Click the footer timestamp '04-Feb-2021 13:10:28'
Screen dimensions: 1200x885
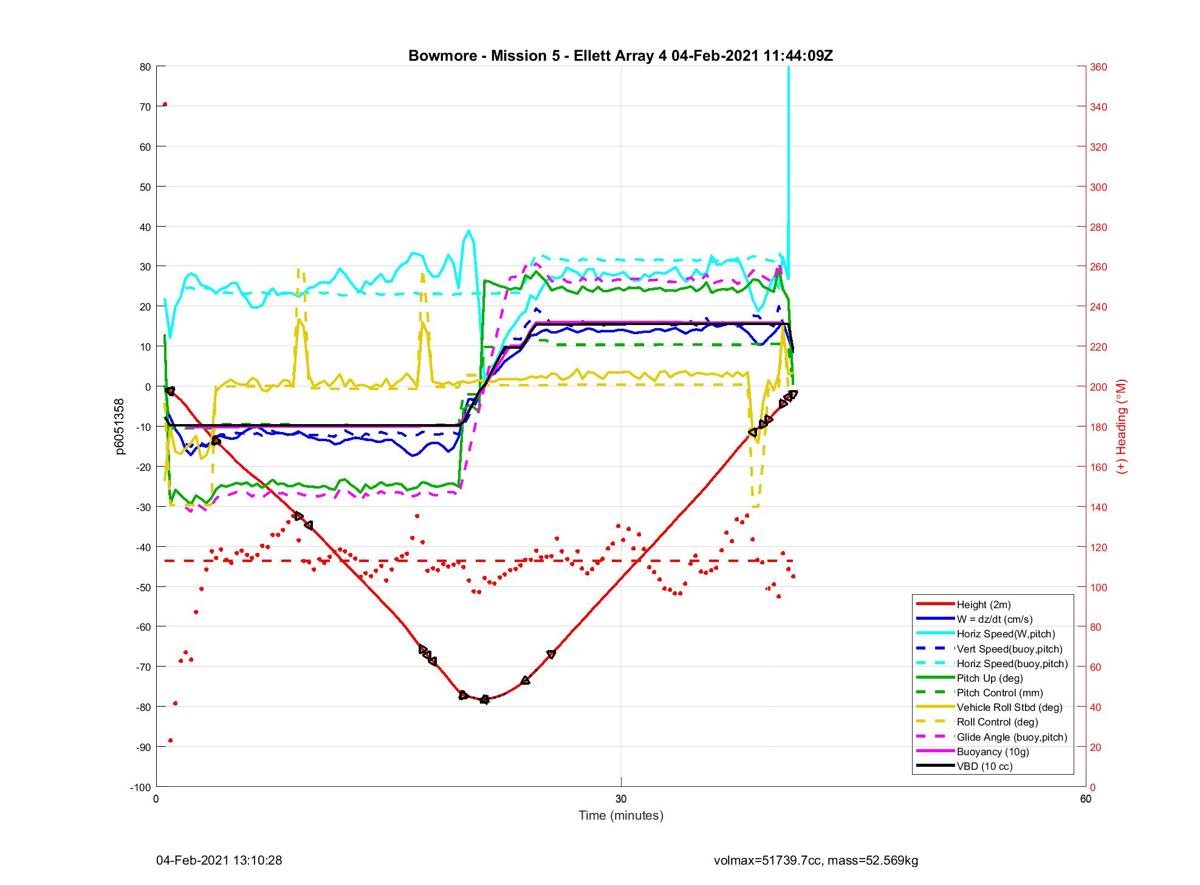click(218, 860)
